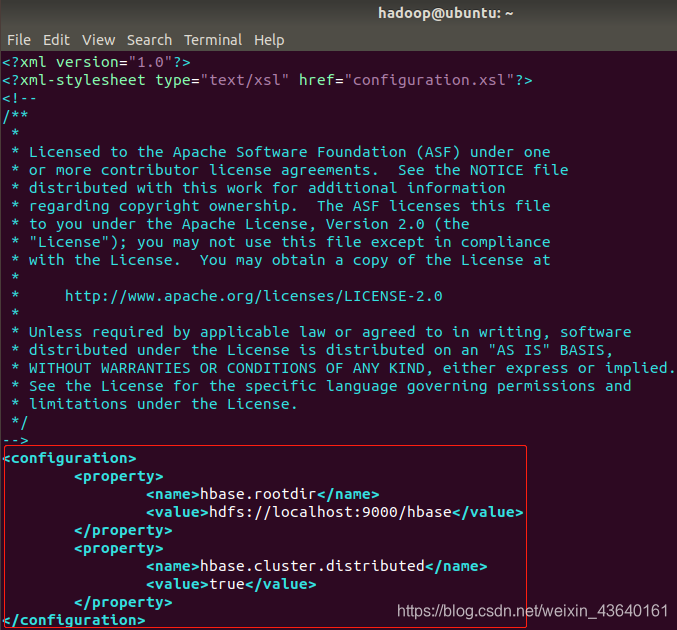Click the first opening <property> tag
This screenshot has width=677, height=630.
(x=119, y=476)
